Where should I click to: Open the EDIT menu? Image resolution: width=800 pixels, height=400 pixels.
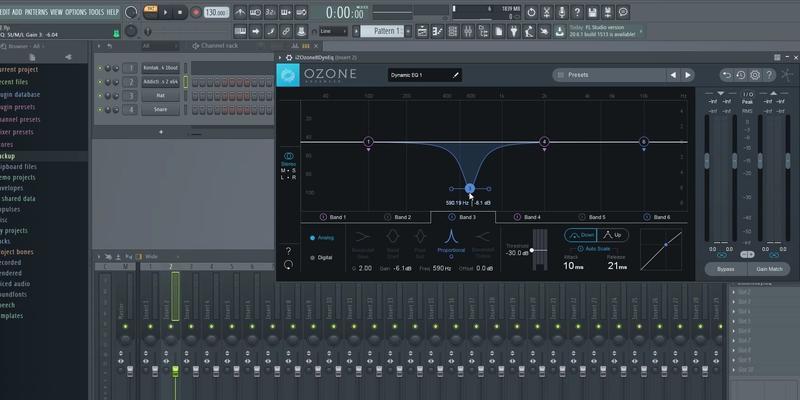coord(6,12)
